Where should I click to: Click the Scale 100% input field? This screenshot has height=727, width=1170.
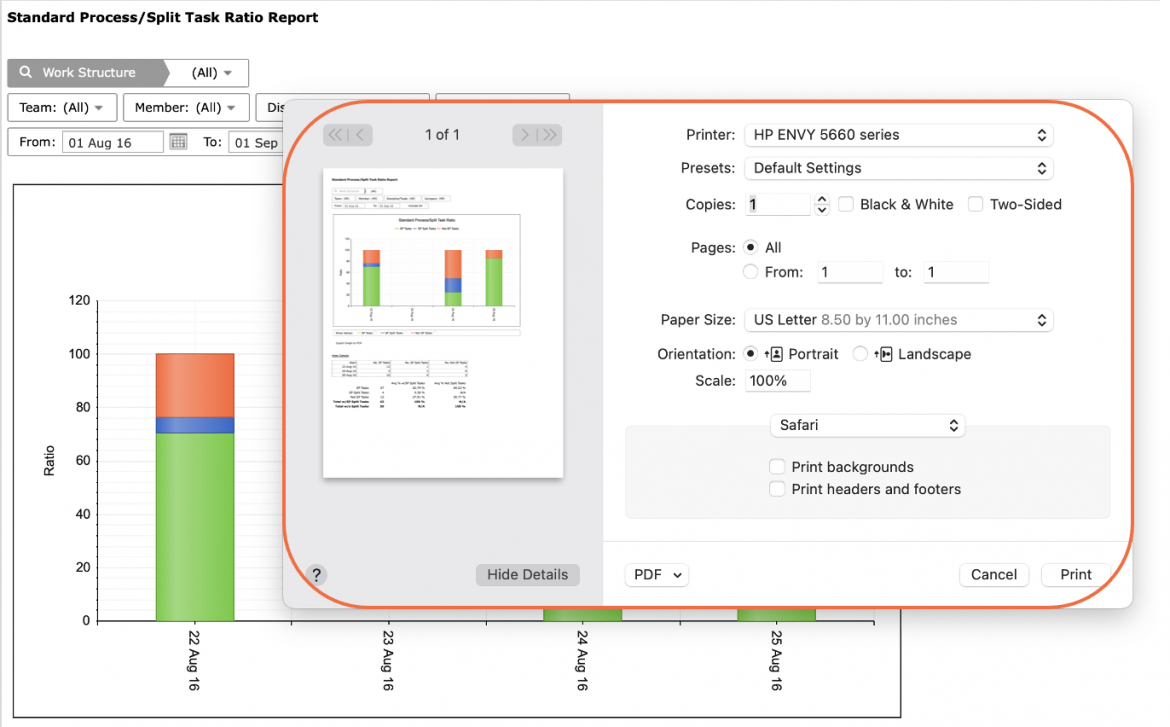click(778, 381)
